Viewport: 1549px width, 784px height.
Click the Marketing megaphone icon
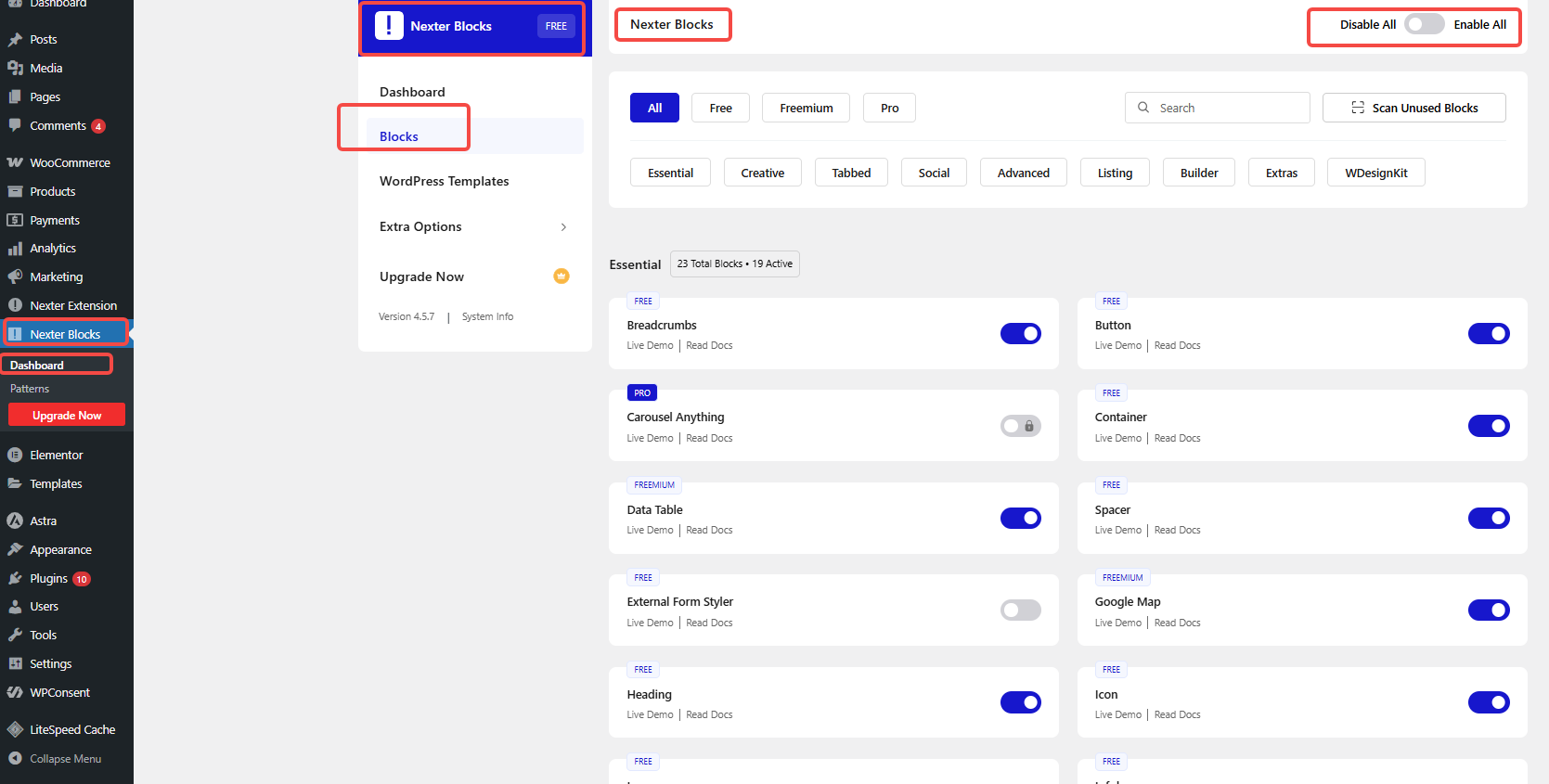click(15, 276)
